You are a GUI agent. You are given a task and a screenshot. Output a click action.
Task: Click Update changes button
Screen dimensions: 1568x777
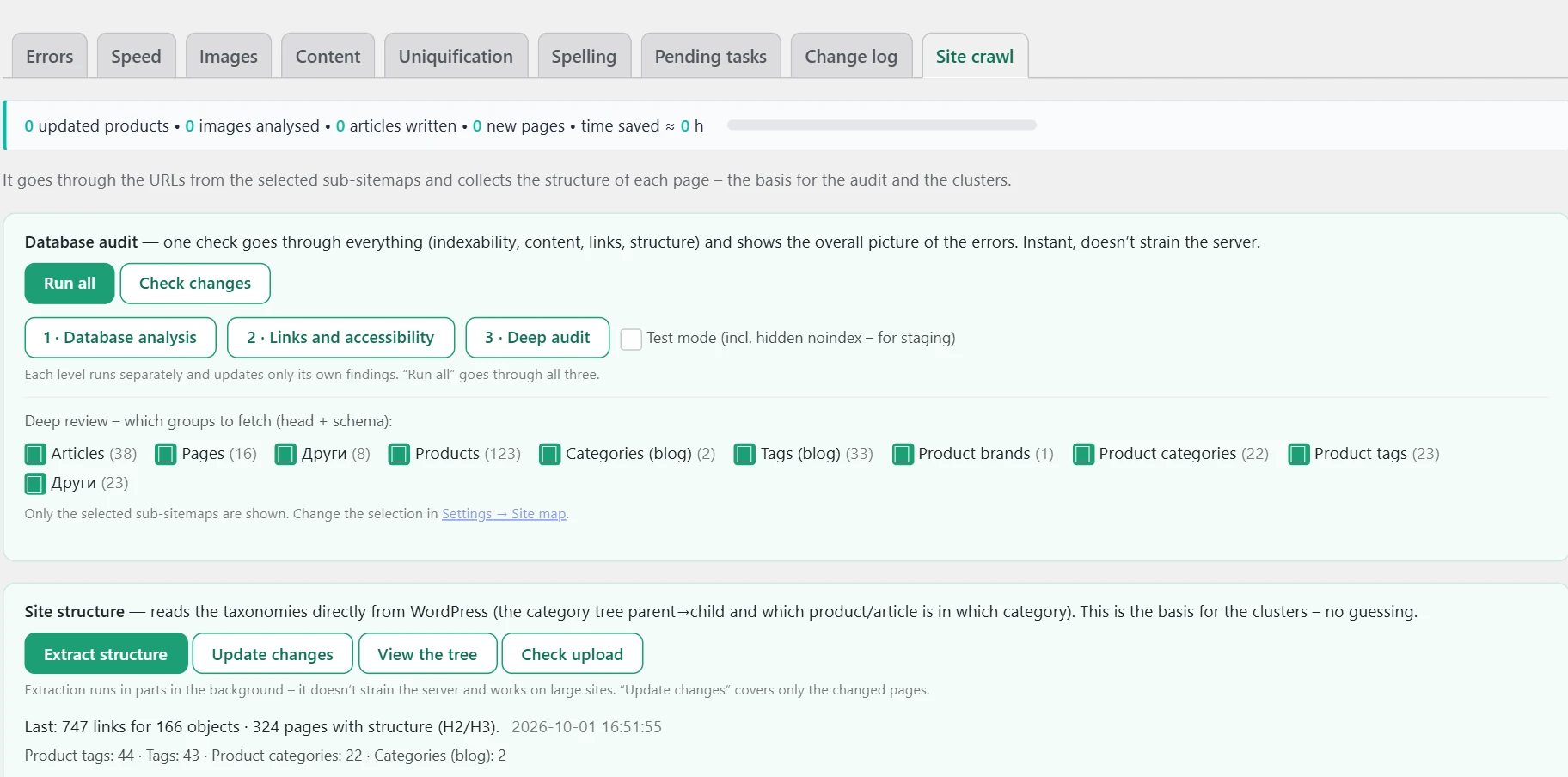[273, 654]
